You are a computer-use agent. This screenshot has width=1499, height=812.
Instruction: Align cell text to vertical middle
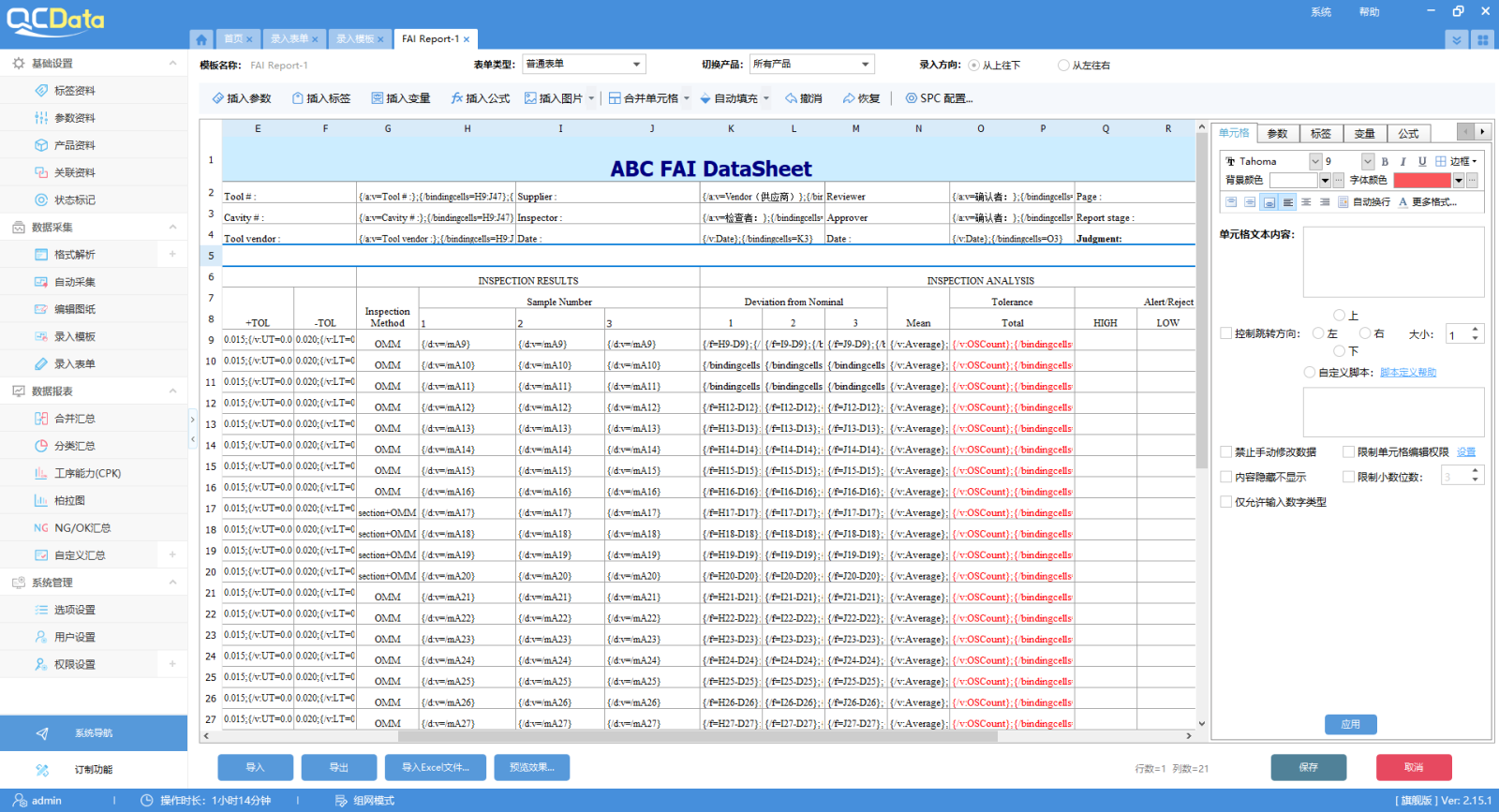[1250, 202]
